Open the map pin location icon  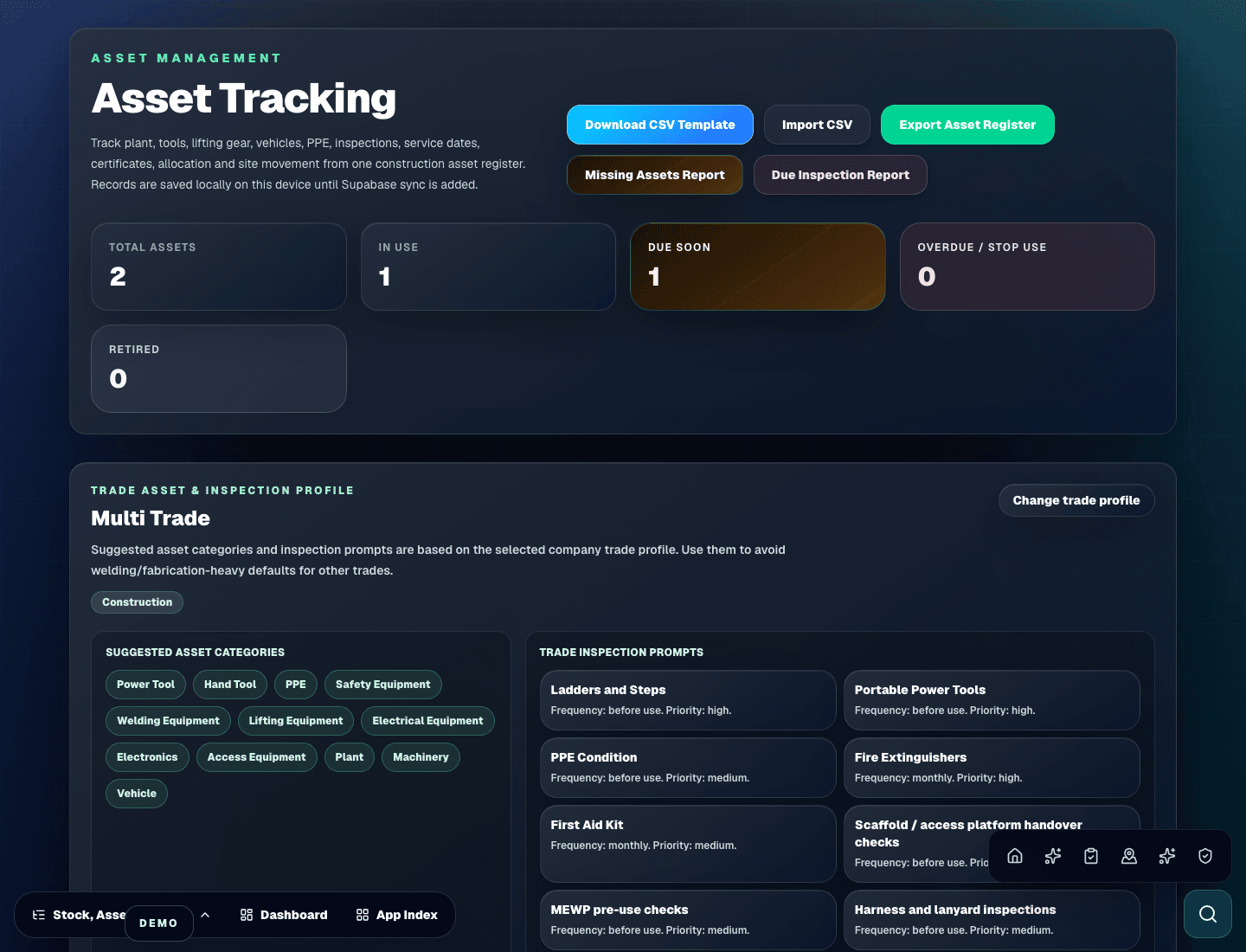coord(1129,856)
